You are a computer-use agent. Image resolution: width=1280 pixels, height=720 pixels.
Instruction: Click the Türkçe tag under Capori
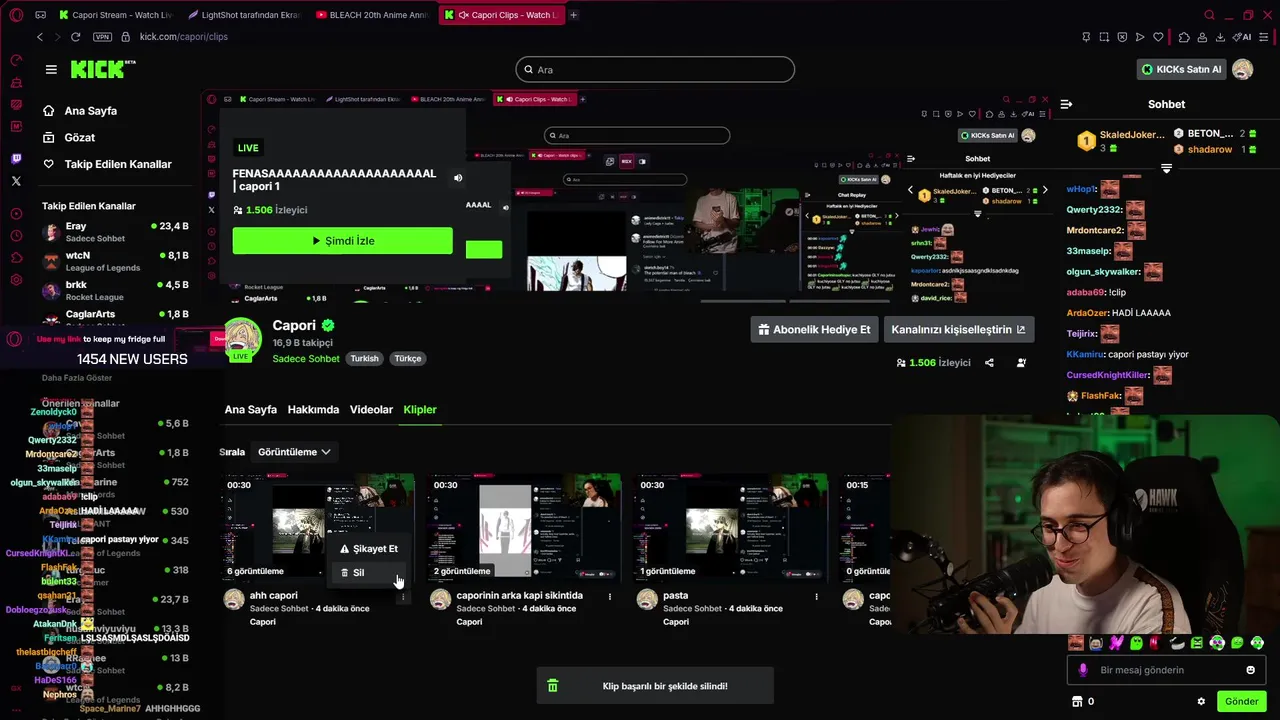coord(407,359)
